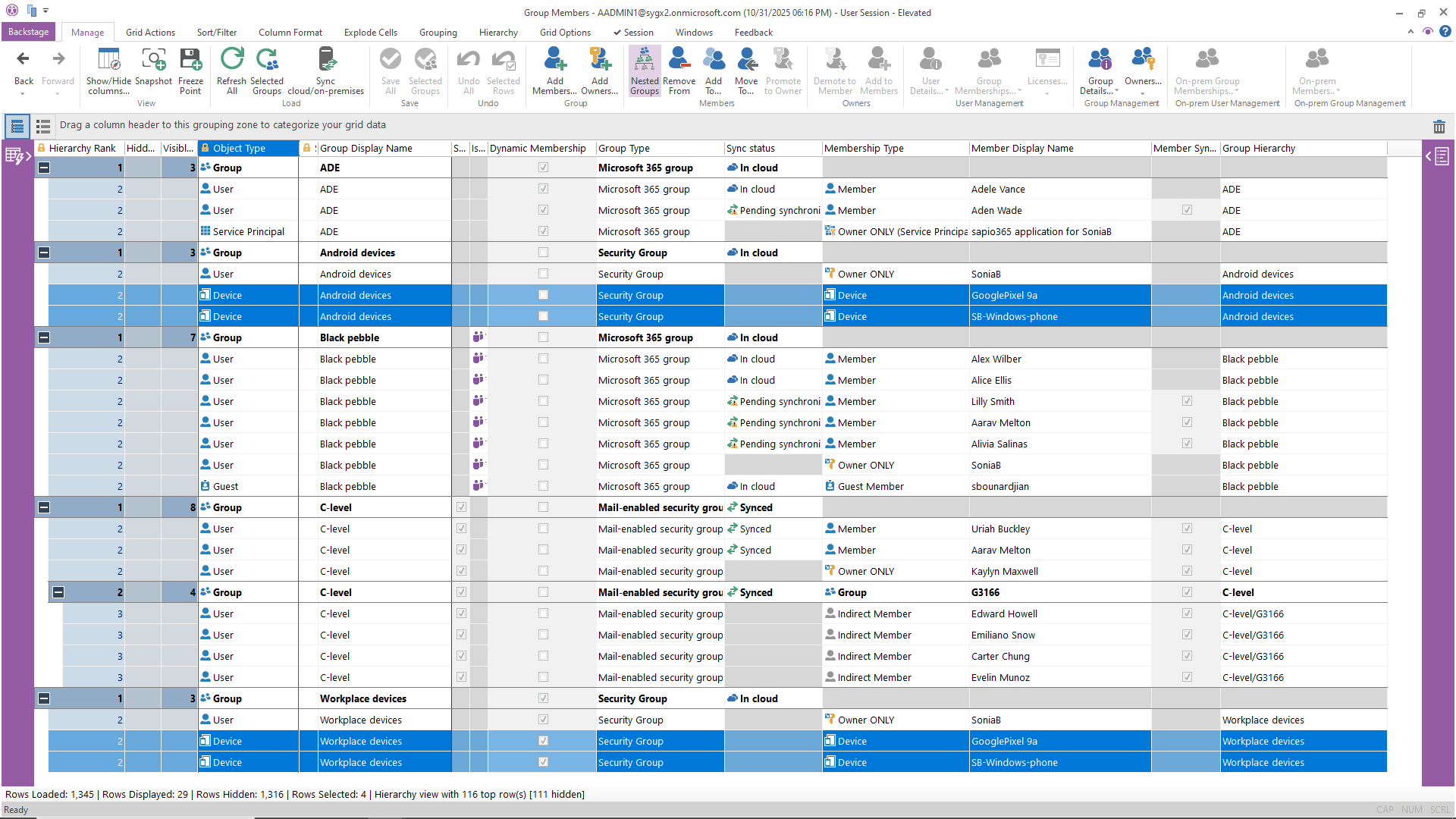
Task: Click the Refresh All icon
Action: 231,60
